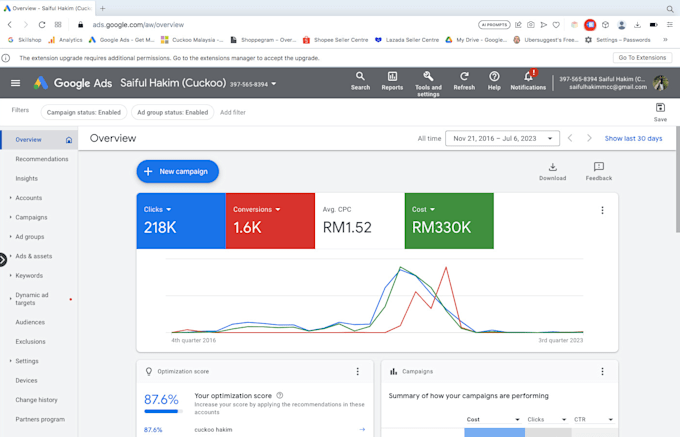Open the Reports icon
This screenshot has width=680, height=437.
pos(392,81)
